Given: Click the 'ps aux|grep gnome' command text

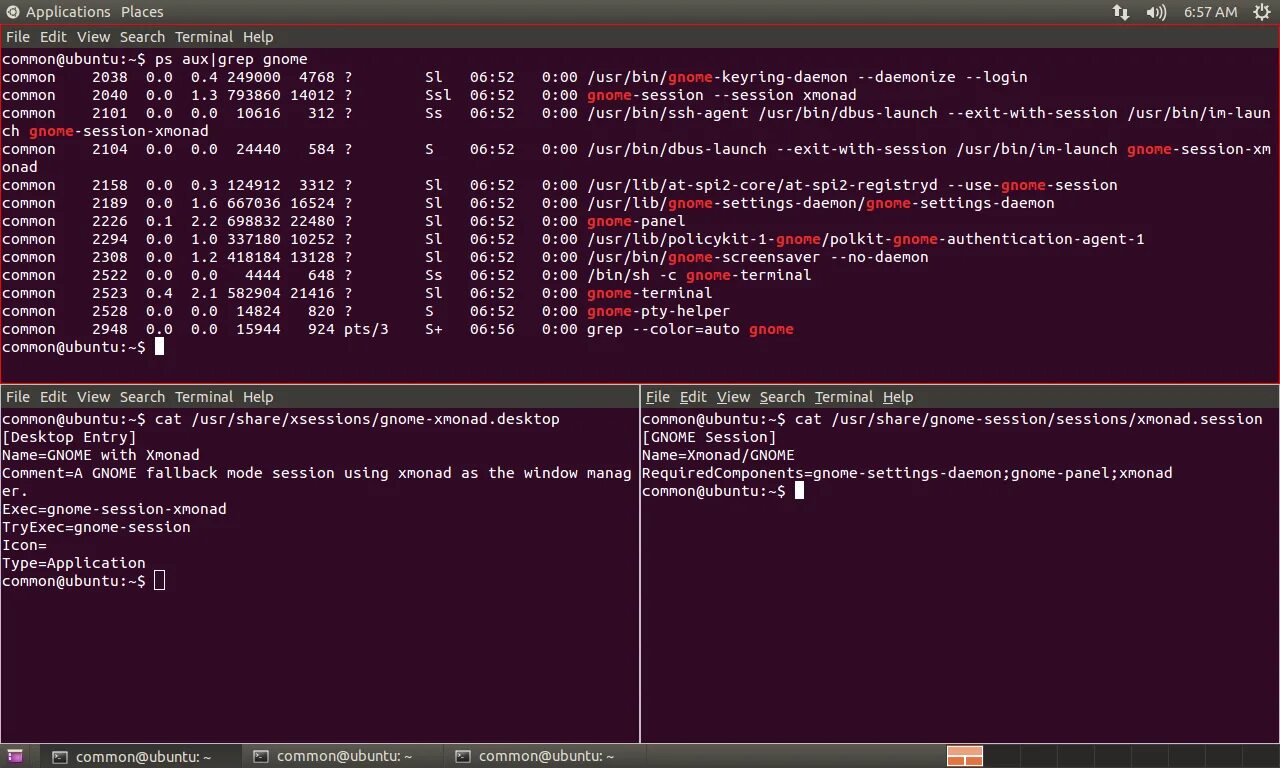Looking at the screenshot, I should click(231, 59).
